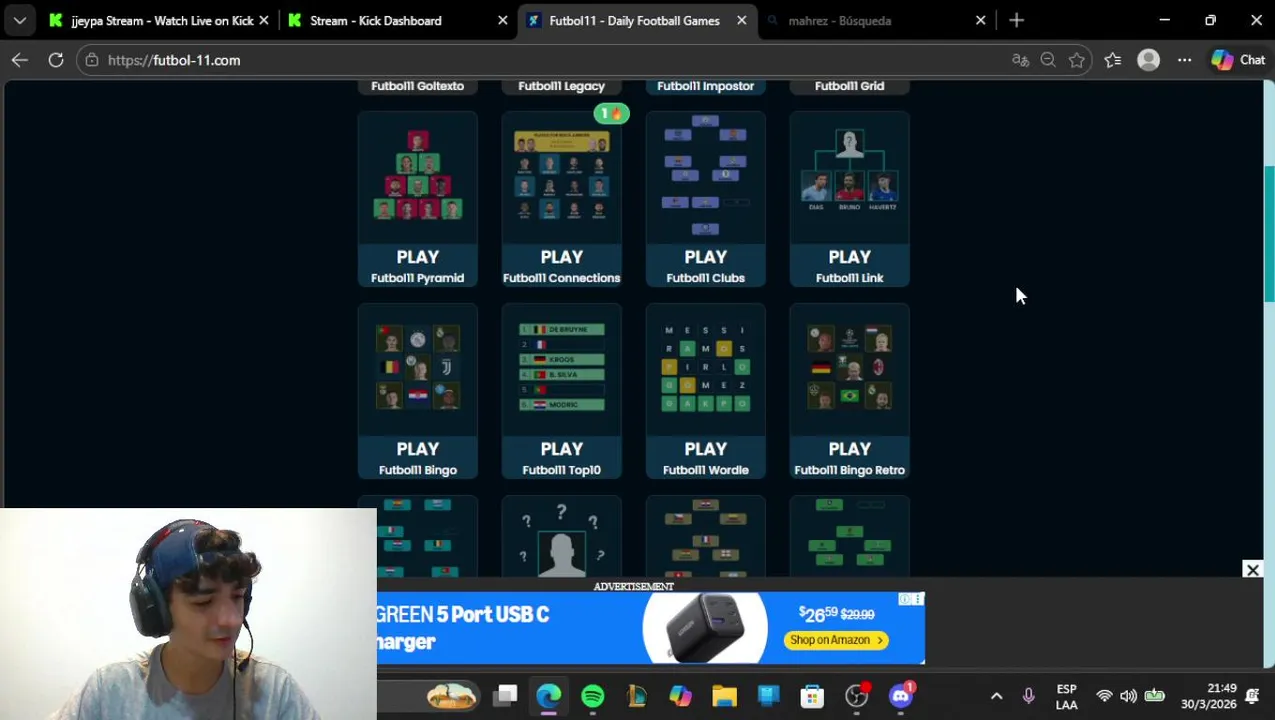Click the taskbar search highlight image
1275x720 pixels.
click(451, 696)
